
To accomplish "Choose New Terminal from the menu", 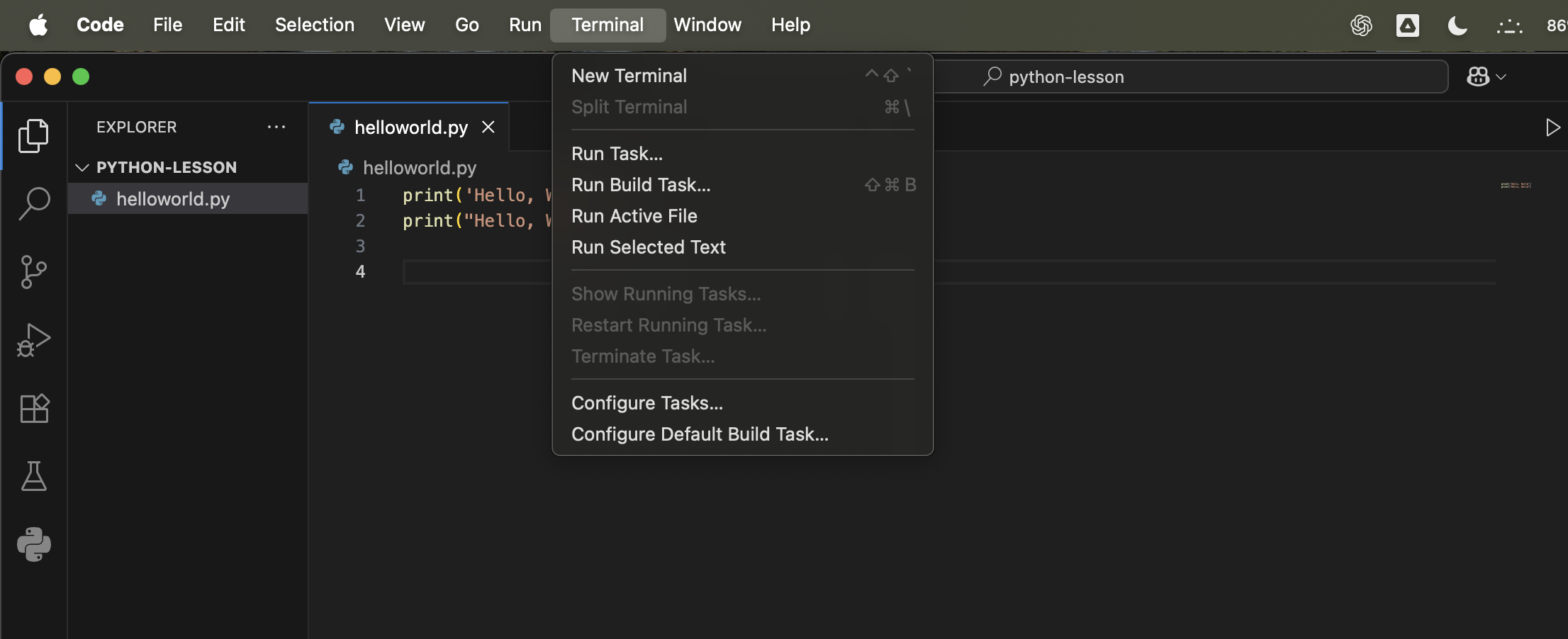I will [x=742, y=76].
